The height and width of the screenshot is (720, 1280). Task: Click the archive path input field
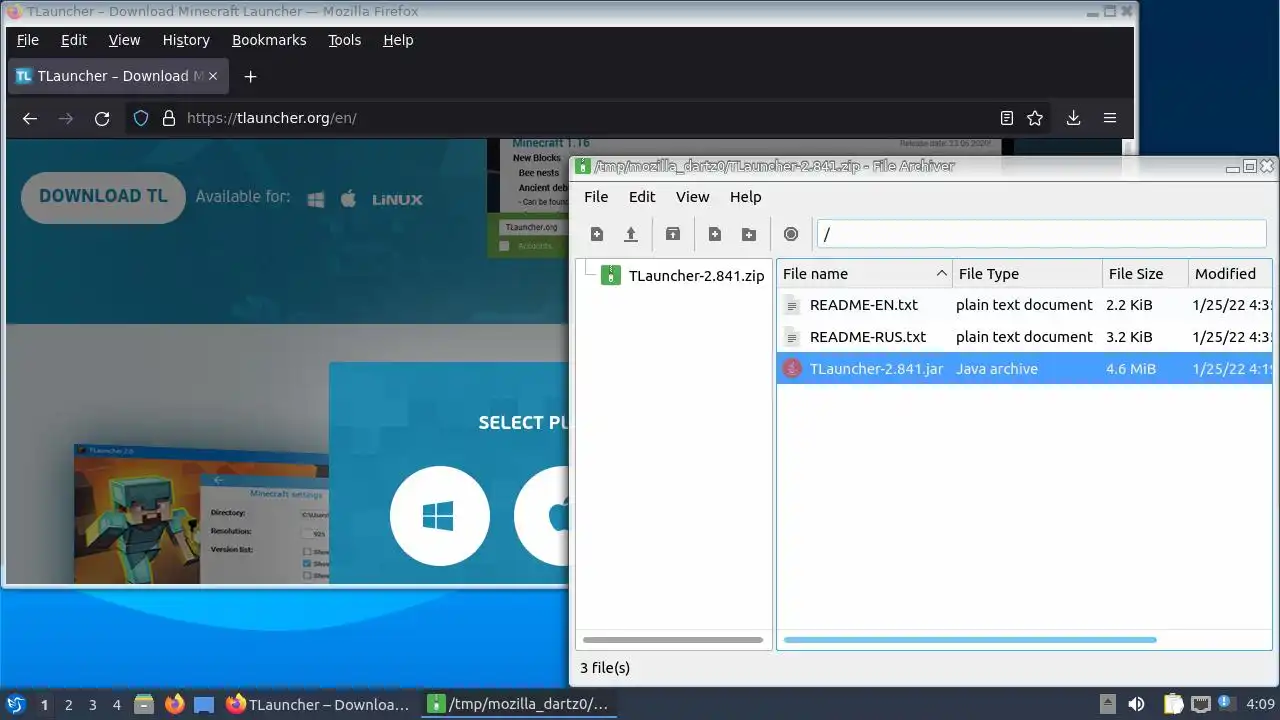click(x=1041, y=234)
